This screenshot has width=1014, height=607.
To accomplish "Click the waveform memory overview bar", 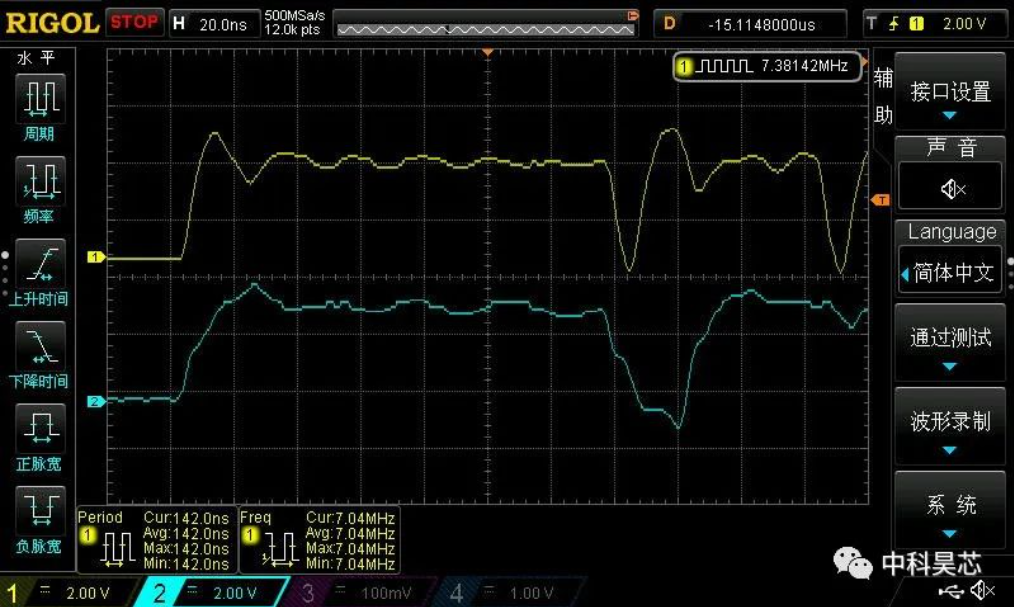I will click(486, 30).
